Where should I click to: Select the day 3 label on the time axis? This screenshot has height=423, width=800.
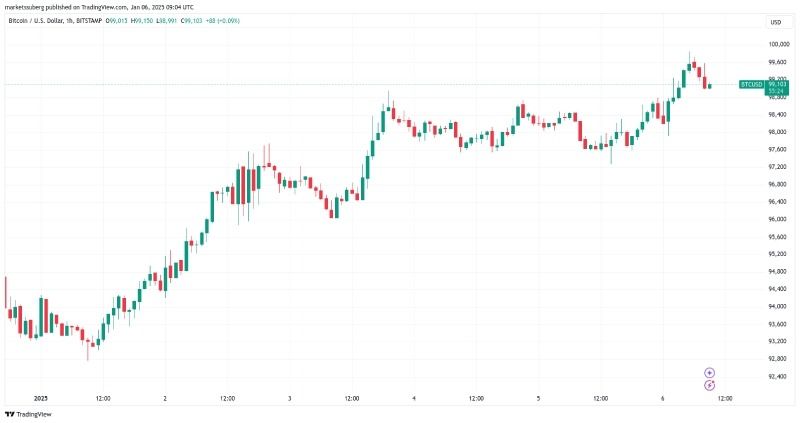click(289, 399)
